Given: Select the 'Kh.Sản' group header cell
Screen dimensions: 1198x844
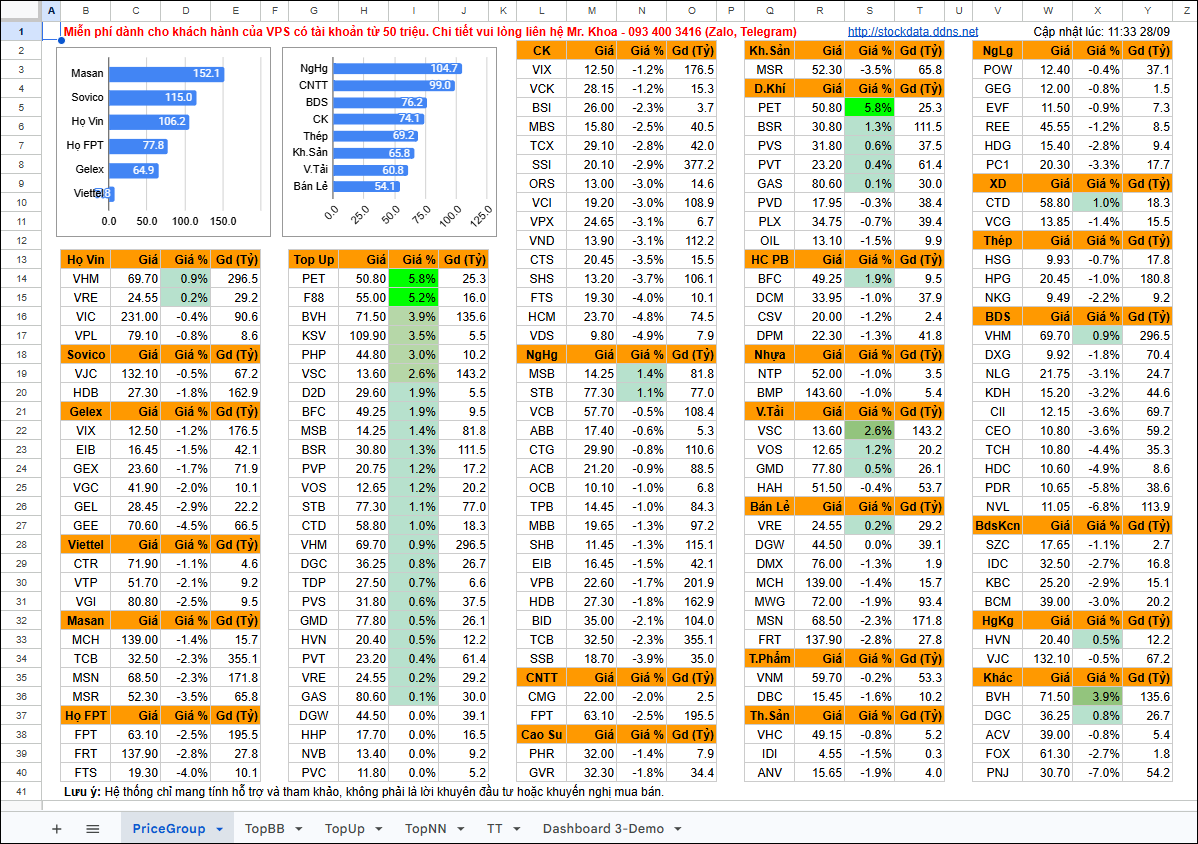Looking at the screenshot, I should point(769,50).
